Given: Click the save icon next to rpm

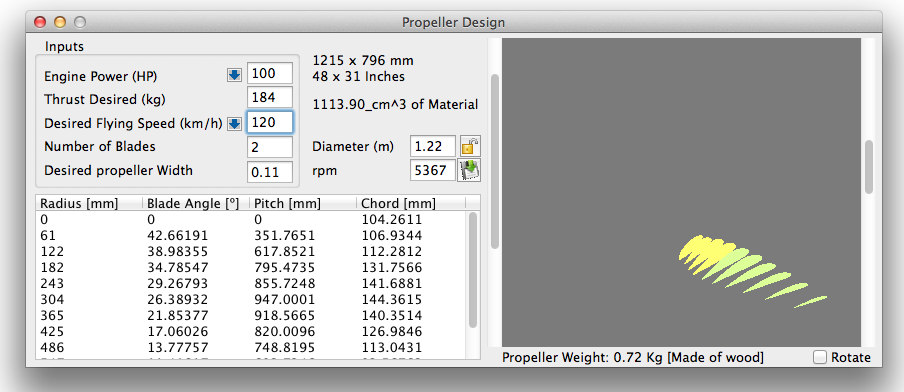Looking at the screenshot, I should [x=469, y=171].
